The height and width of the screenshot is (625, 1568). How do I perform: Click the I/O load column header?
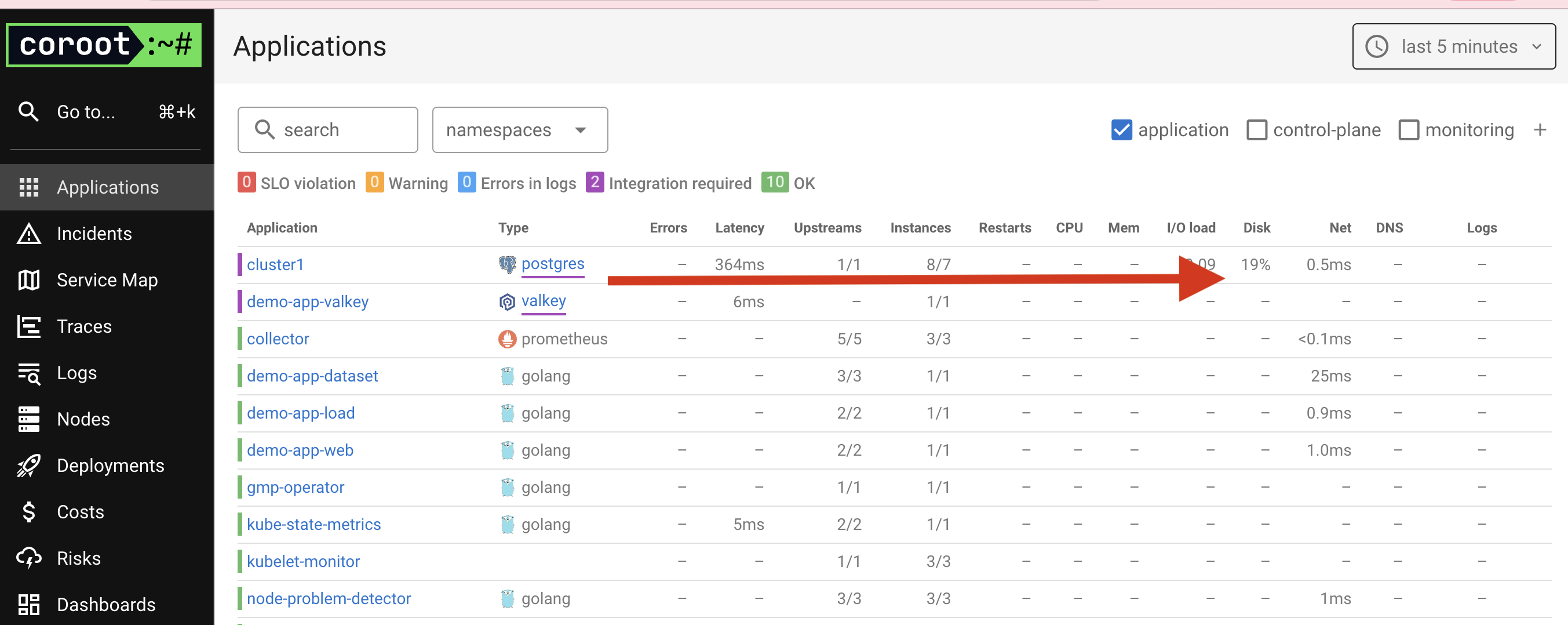[x=1191, y=228]
